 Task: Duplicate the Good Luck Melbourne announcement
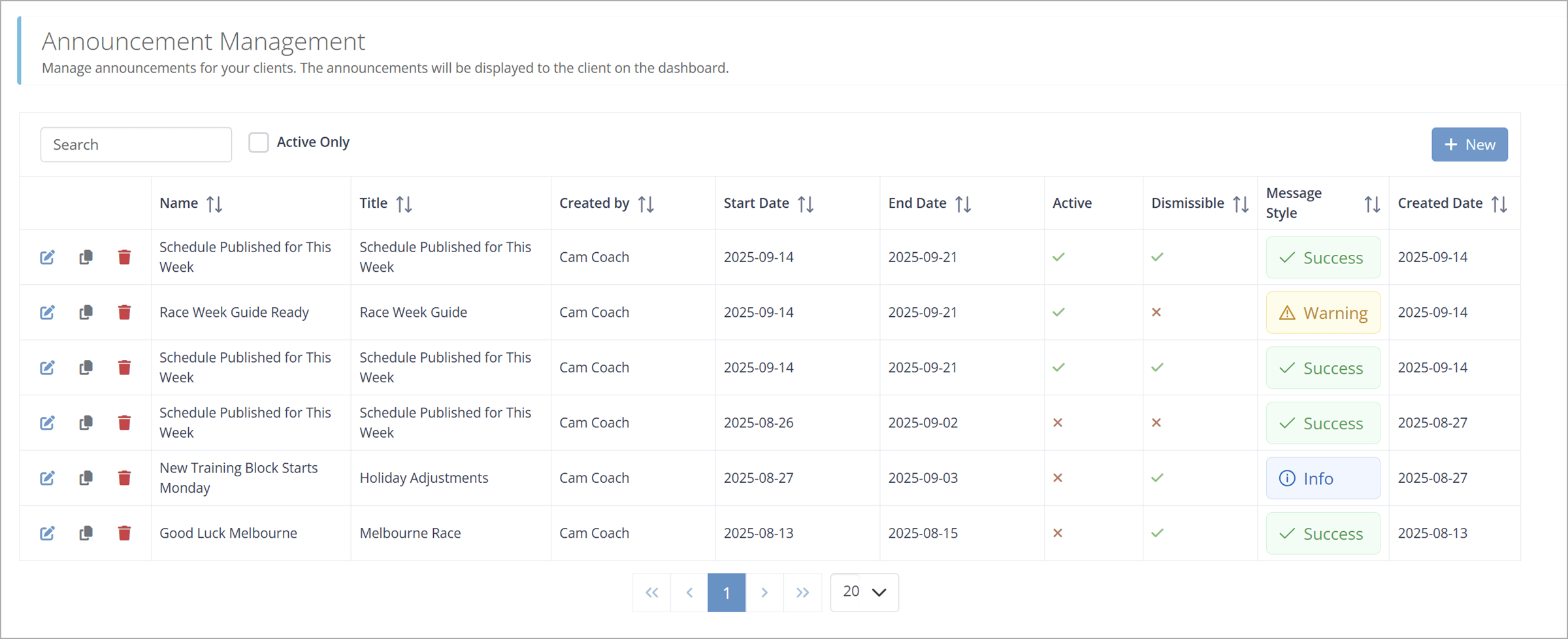[86, 533]
